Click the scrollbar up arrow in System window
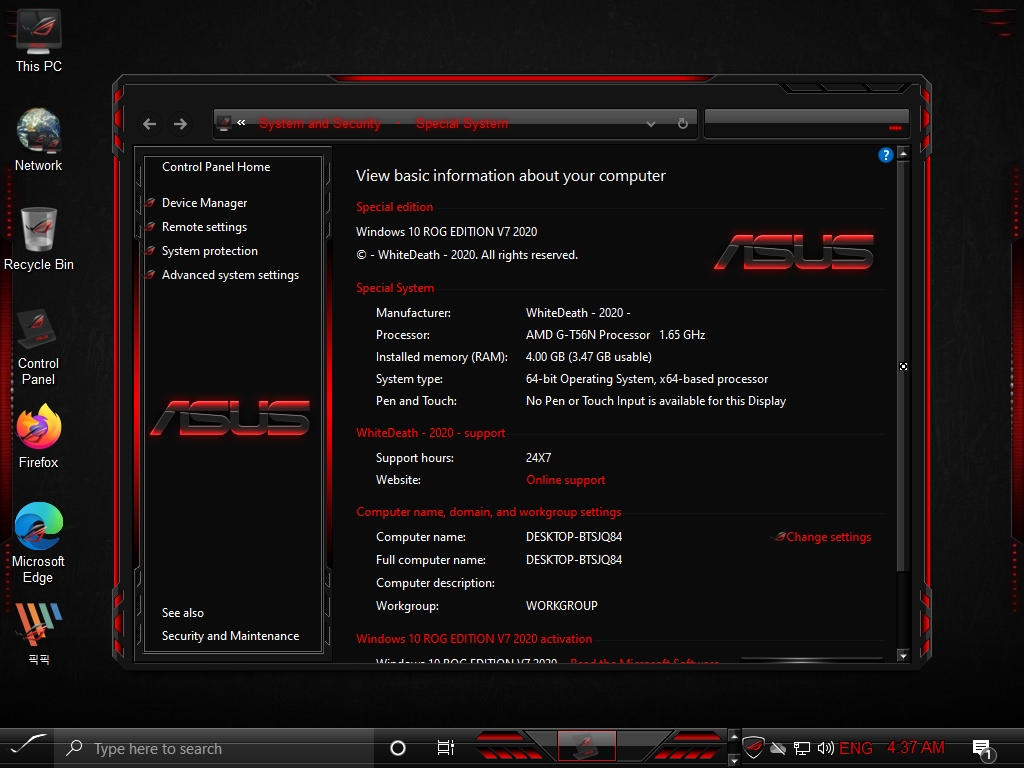Viewport: 1024px width, 768px height. (x=903, y=154)
